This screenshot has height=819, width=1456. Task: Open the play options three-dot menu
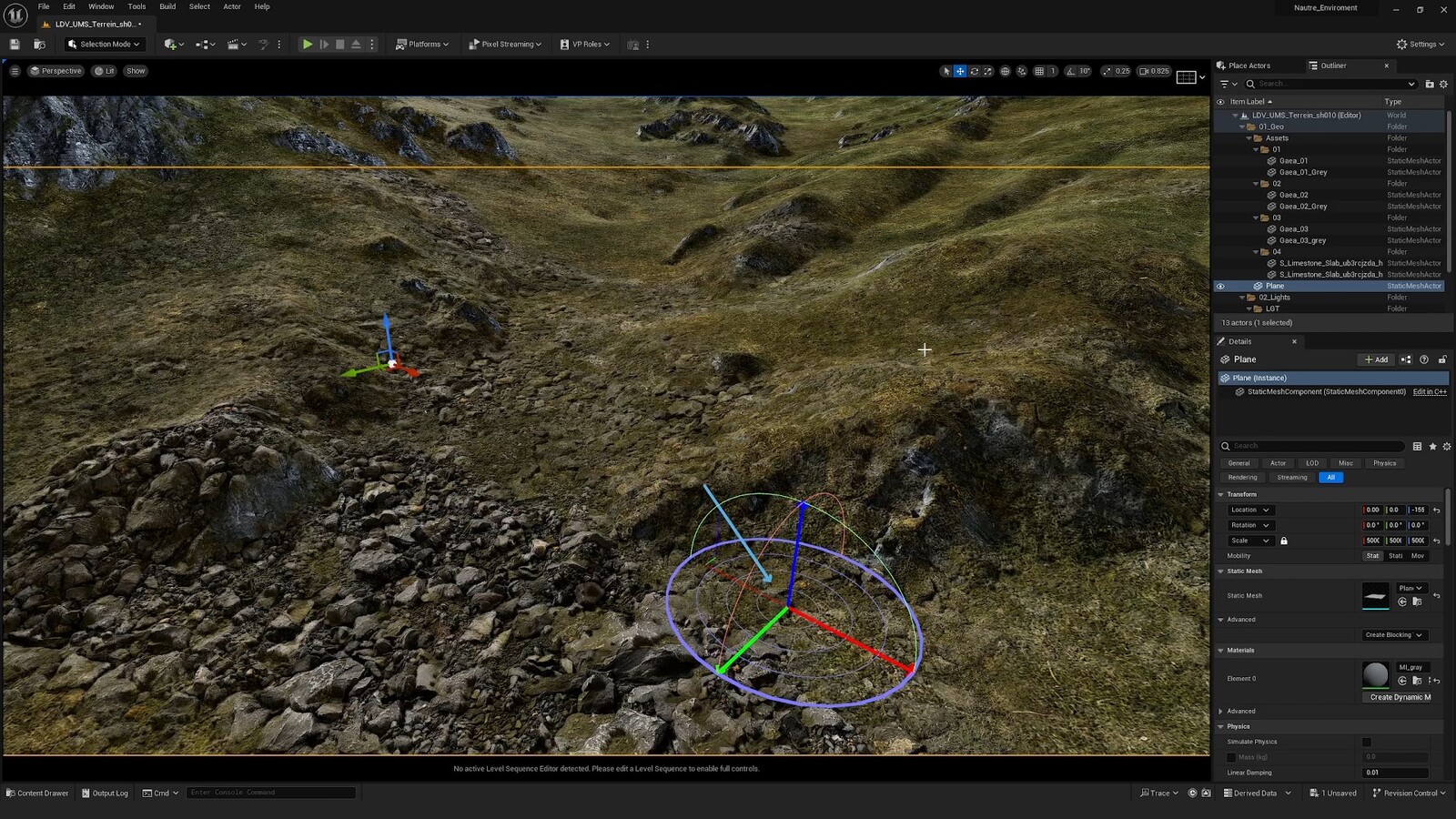(x=371, y=44)
